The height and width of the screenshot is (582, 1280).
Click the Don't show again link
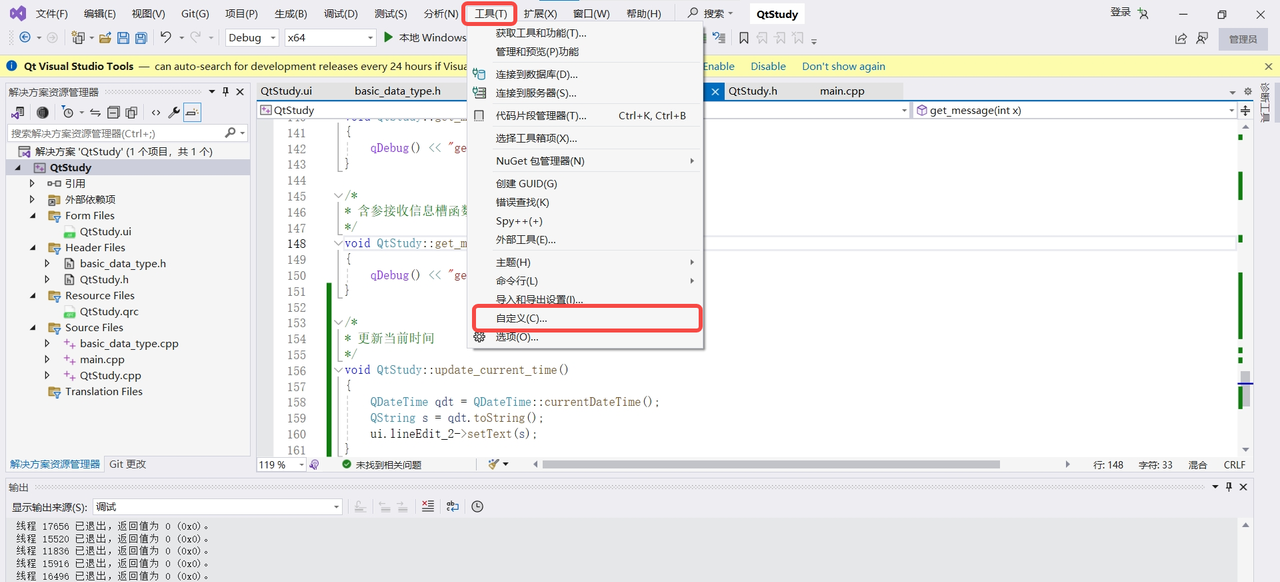click(x=843, y=66)
